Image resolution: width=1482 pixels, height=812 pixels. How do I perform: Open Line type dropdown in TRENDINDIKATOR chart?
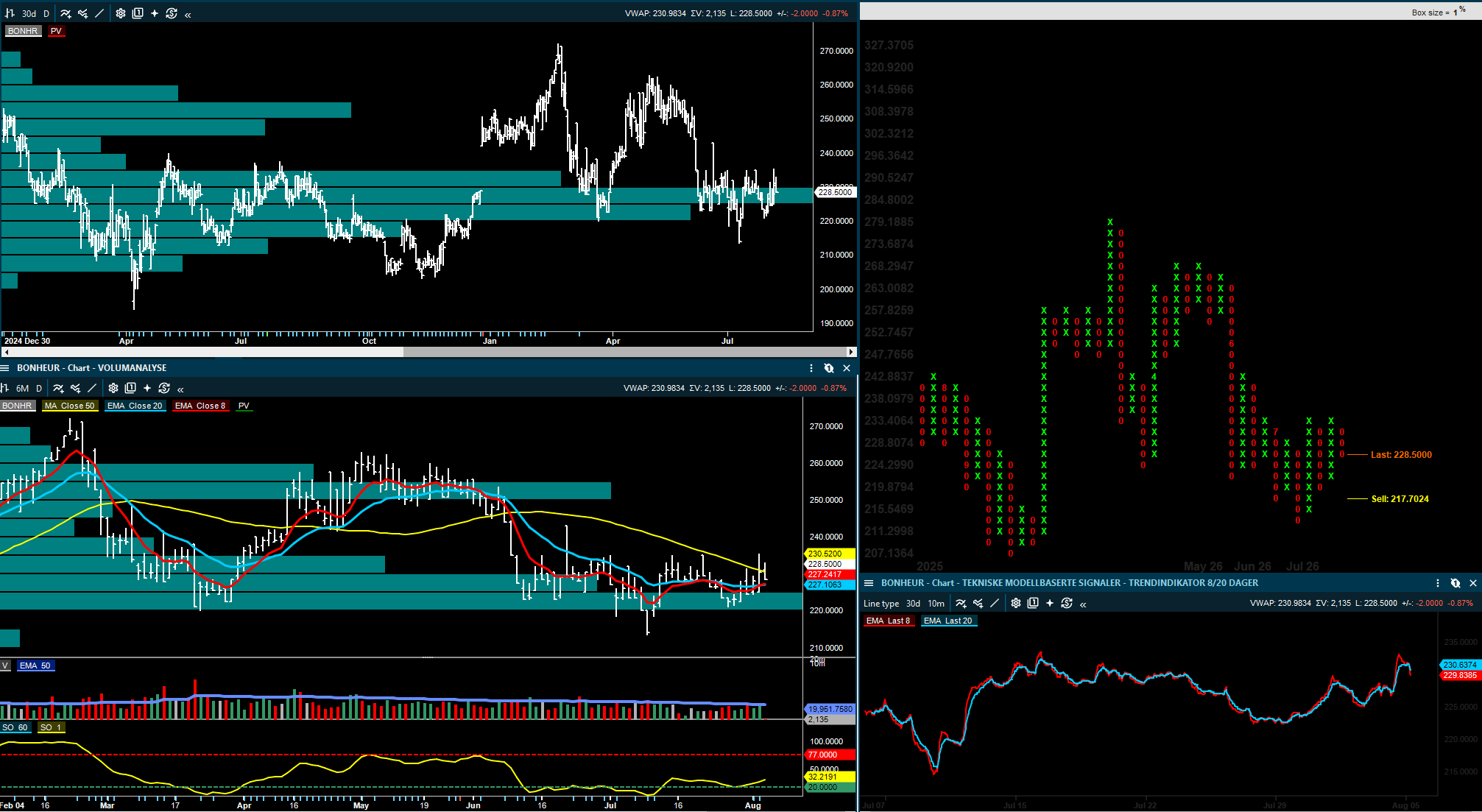(881, 603)
